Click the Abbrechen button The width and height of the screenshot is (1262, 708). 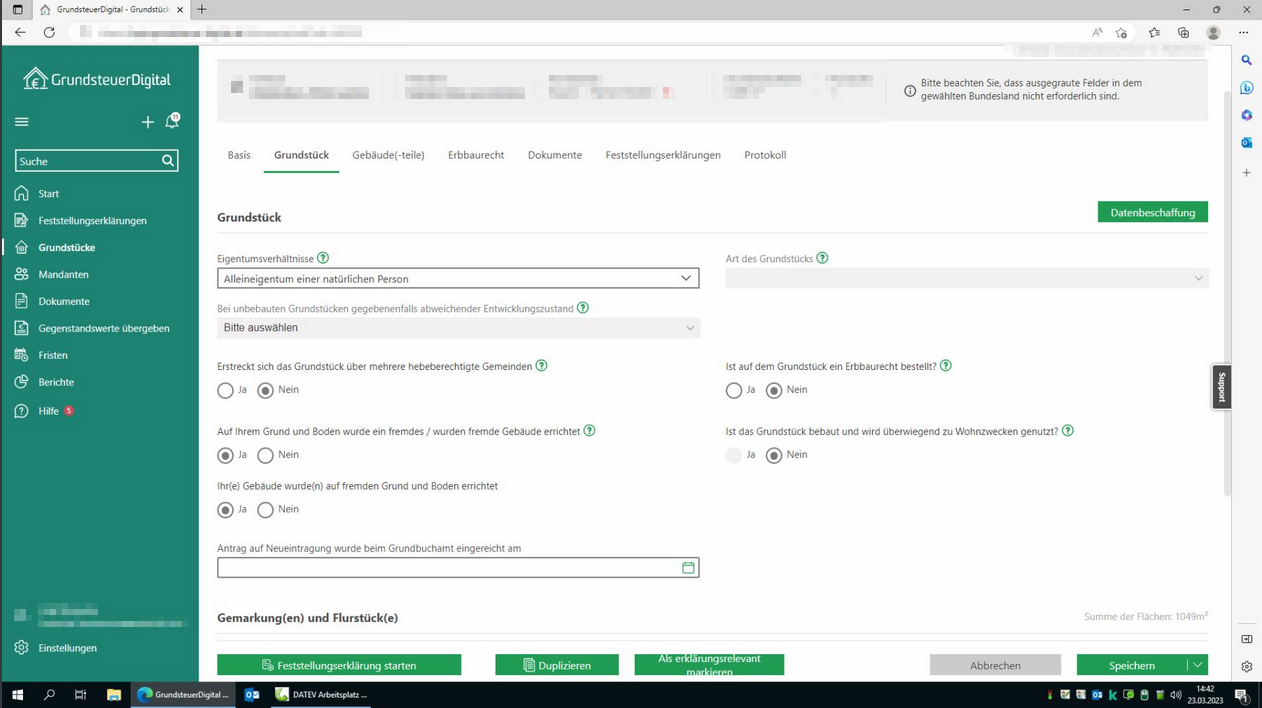995,665
